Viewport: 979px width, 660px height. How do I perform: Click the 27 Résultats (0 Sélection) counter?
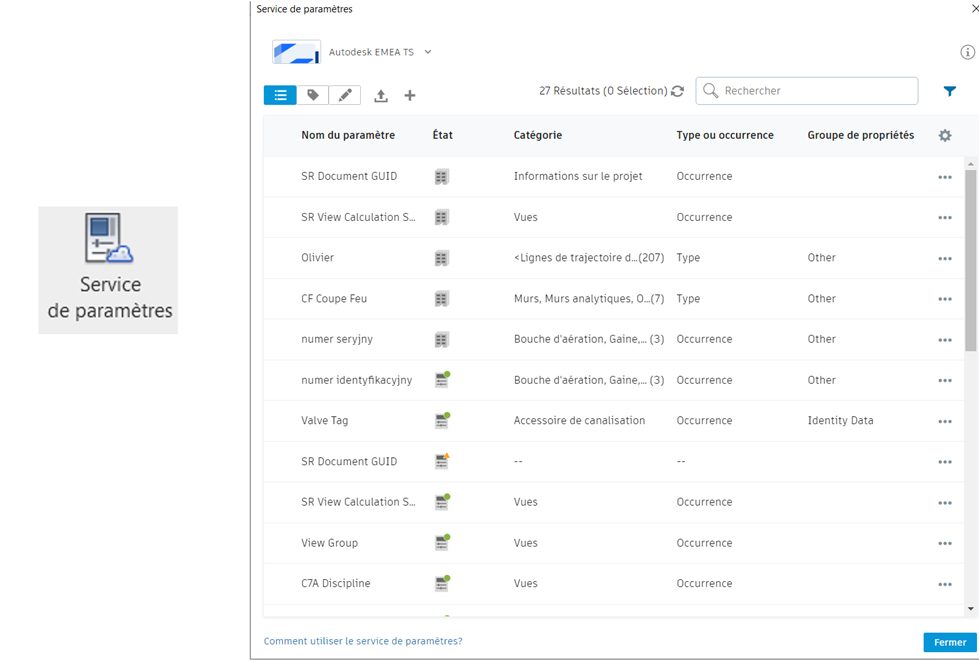click(603, 91)
